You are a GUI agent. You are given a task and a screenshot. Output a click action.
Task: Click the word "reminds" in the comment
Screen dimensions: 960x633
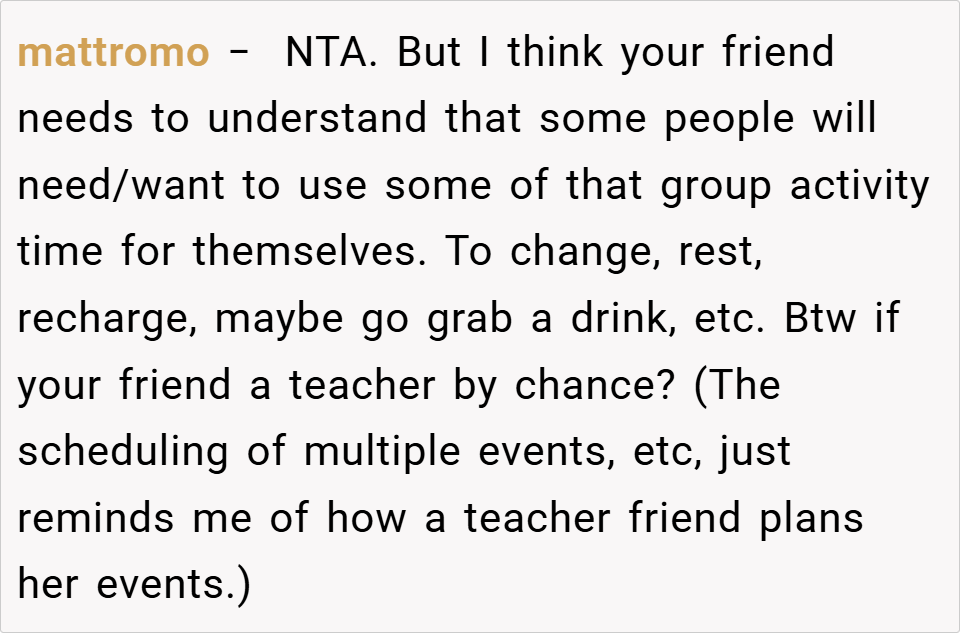[108, 518]
